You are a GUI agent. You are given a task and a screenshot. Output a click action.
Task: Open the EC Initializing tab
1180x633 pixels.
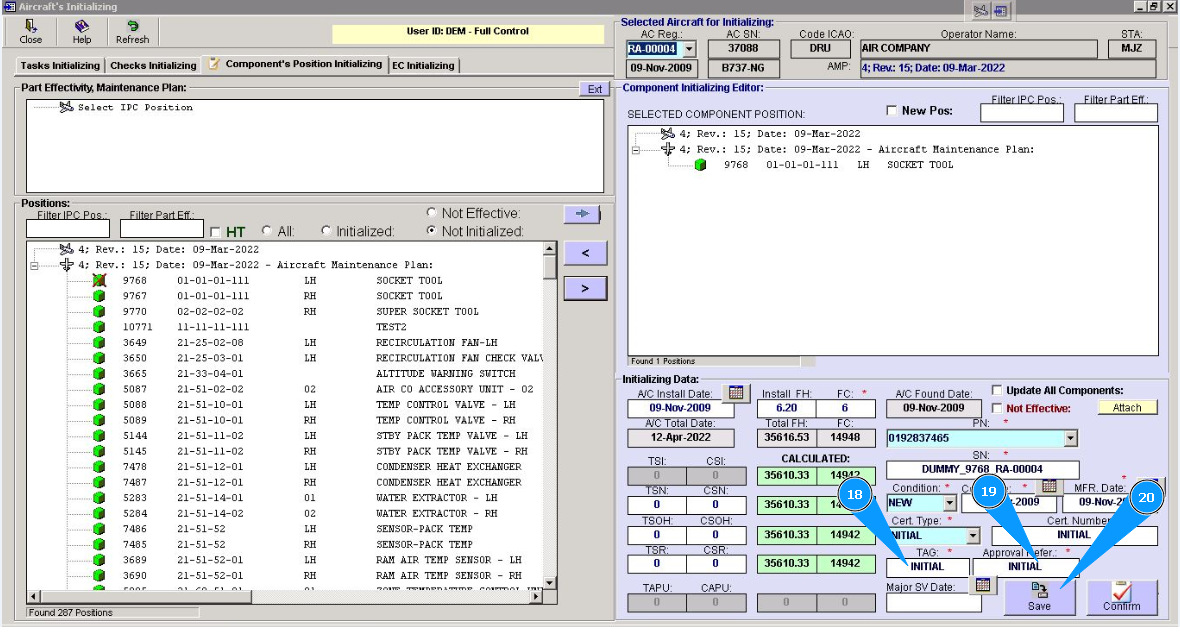pyautogui.click(x=423, y=66)
